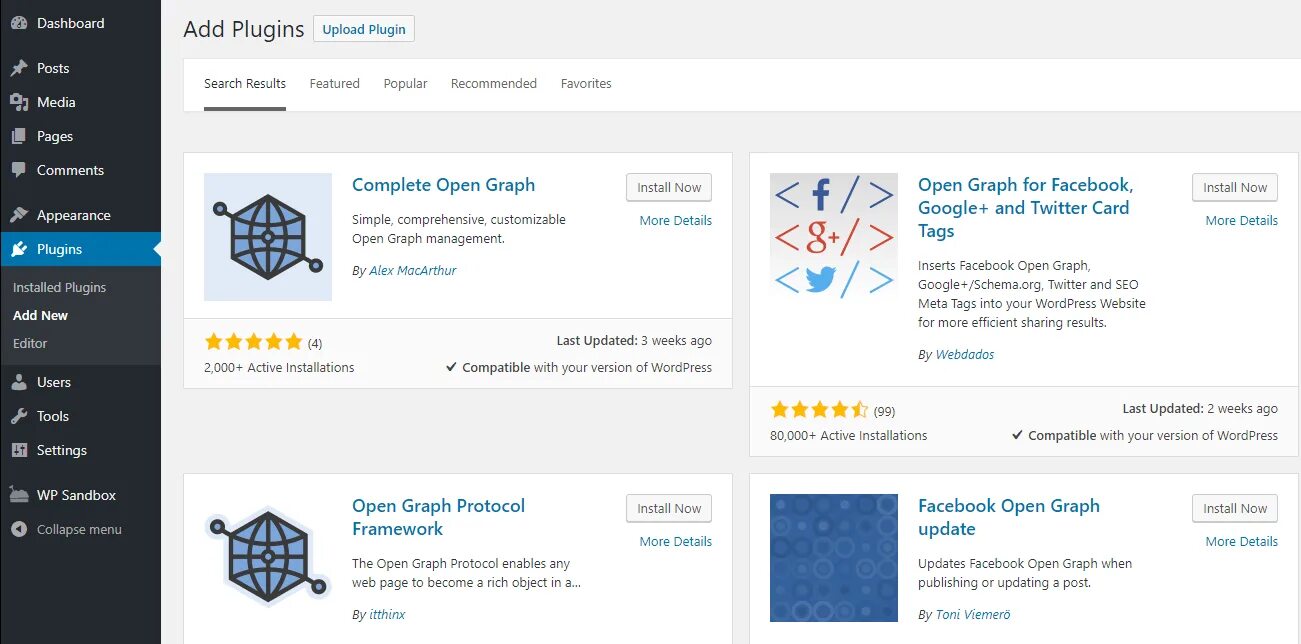Screen dimensions: 1301x644
Task: Click author link Toni Viemerö
Action: (973, 614)
